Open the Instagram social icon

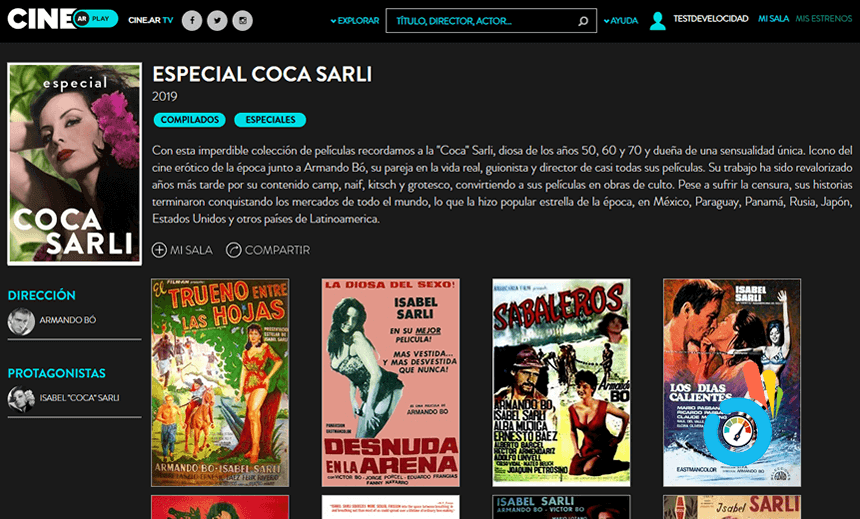coord(242,21)
